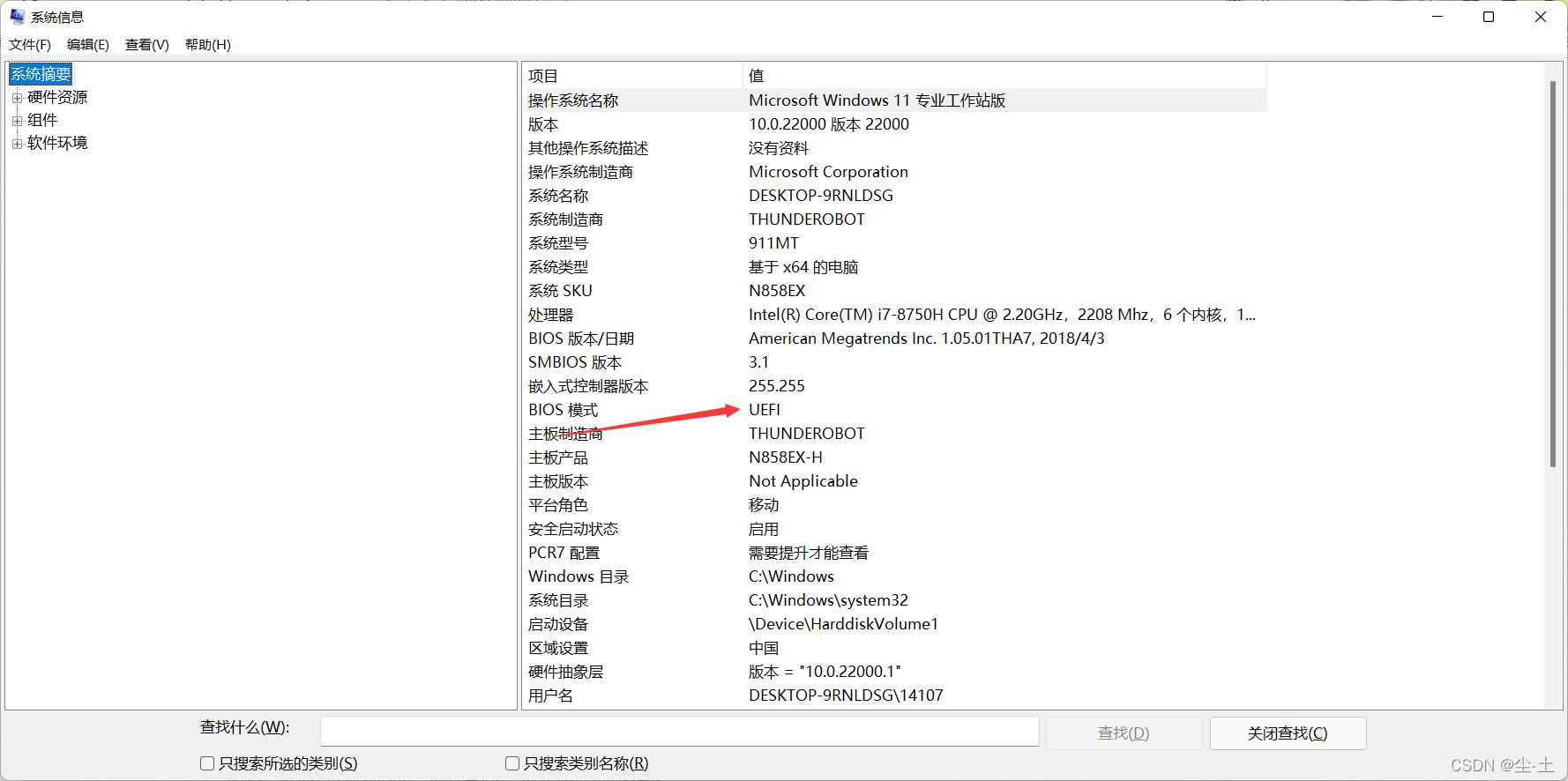
Task: Select the 主板制造商 row label
Action: [x=565, y=434]
